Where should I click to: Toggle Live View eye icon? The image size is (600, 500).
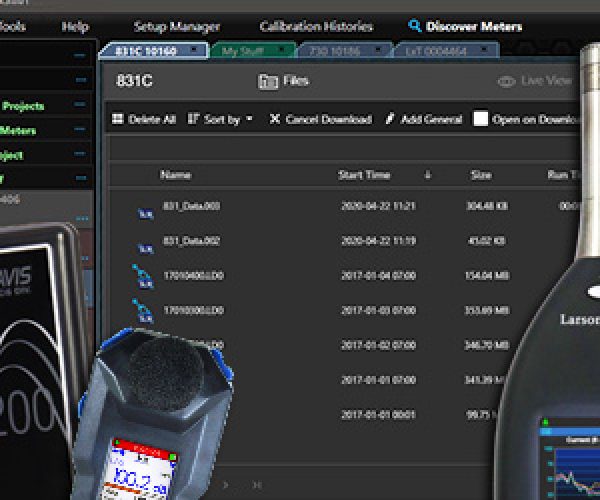pyautogui.click(x=506, y=81)
